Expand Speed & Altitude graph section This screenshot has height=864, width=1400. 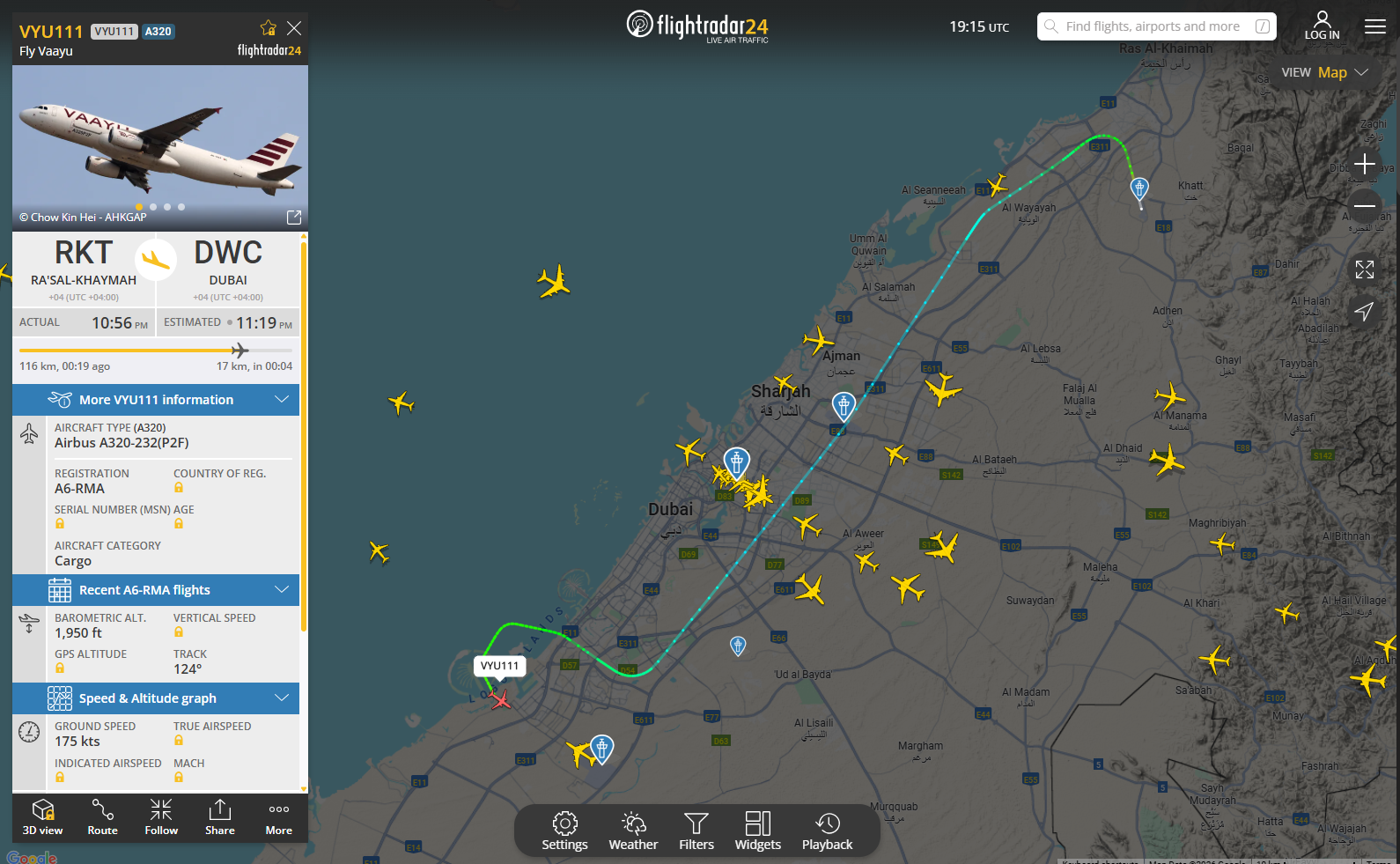point(156,698)
